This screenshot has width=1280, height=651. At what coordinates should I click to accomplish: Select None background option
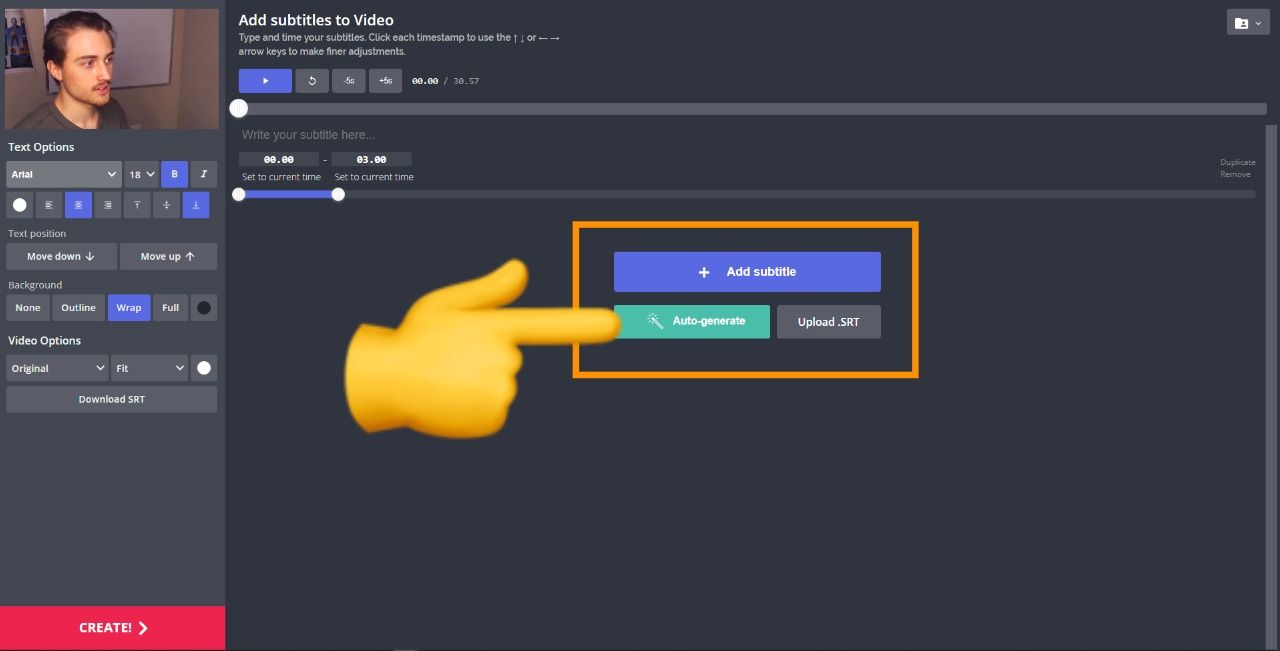pyautogui.click(x=28, y=308)
